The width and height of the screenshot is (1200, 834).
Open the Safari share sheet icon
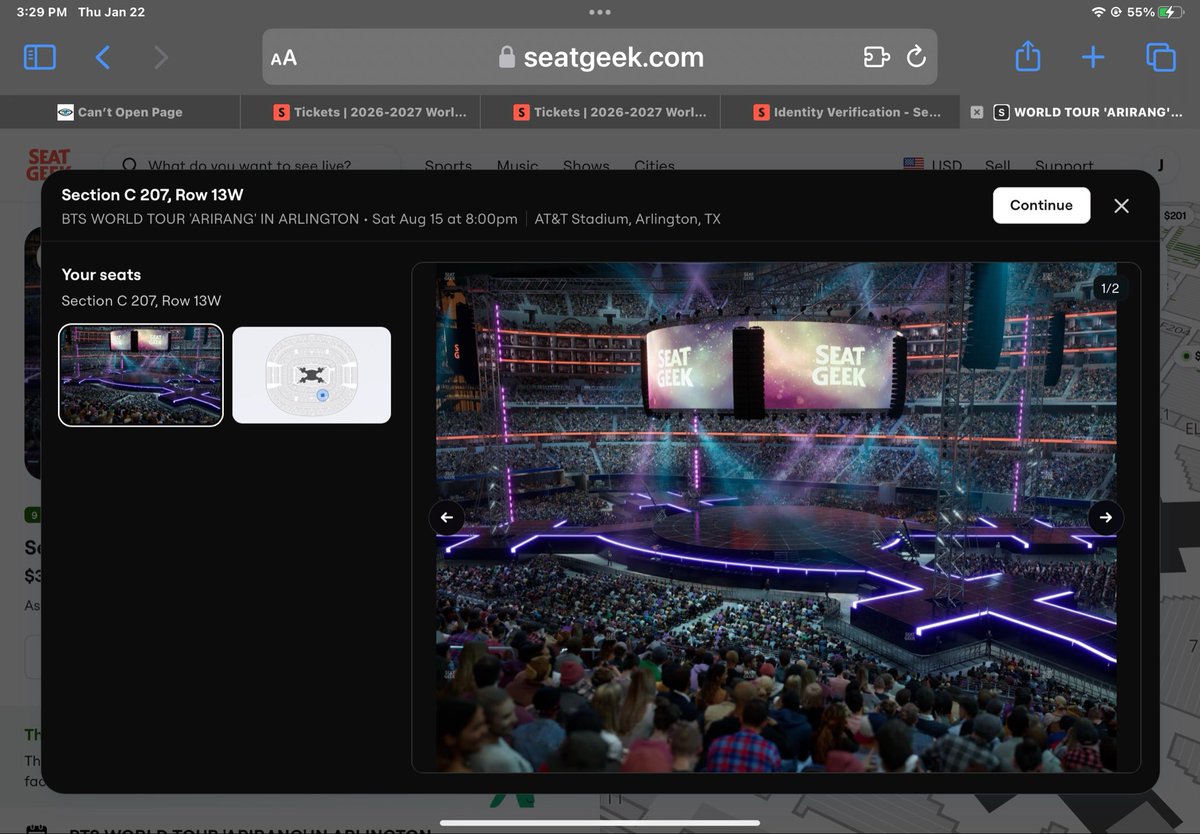(1028, 56)
